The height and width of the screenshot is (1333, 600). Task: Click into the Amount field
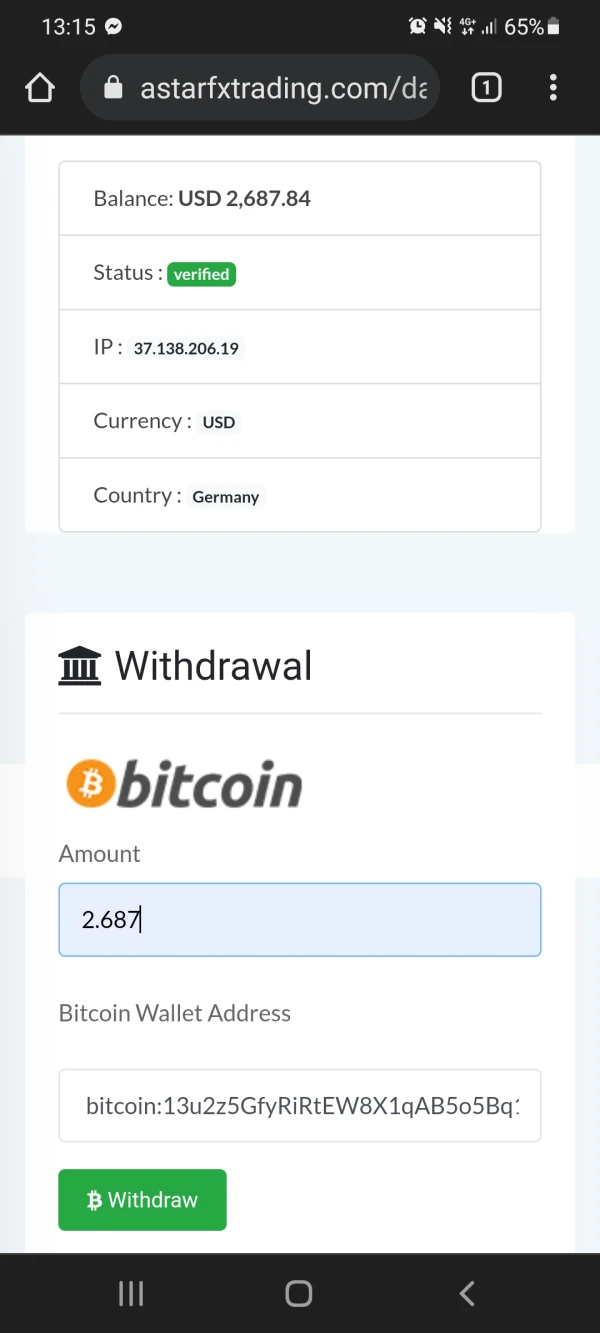[300, 919]
